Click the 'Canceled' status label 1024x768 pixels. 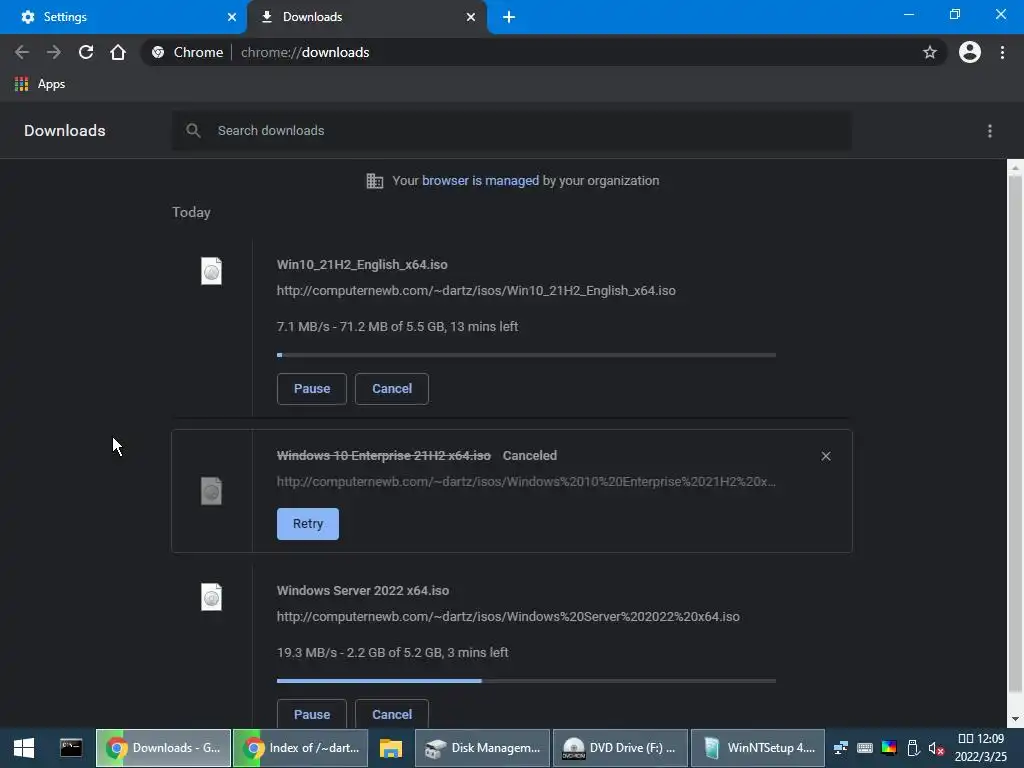pos(530,456)
